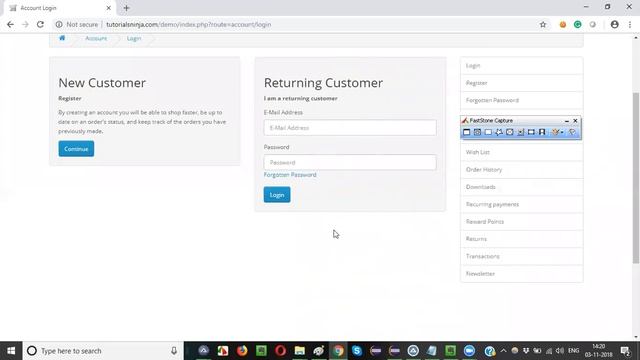Image resolution: width=640 pixels, height=360 pixels.
Task: Show hidden system tray icons
Action: (x=503, y=351)
